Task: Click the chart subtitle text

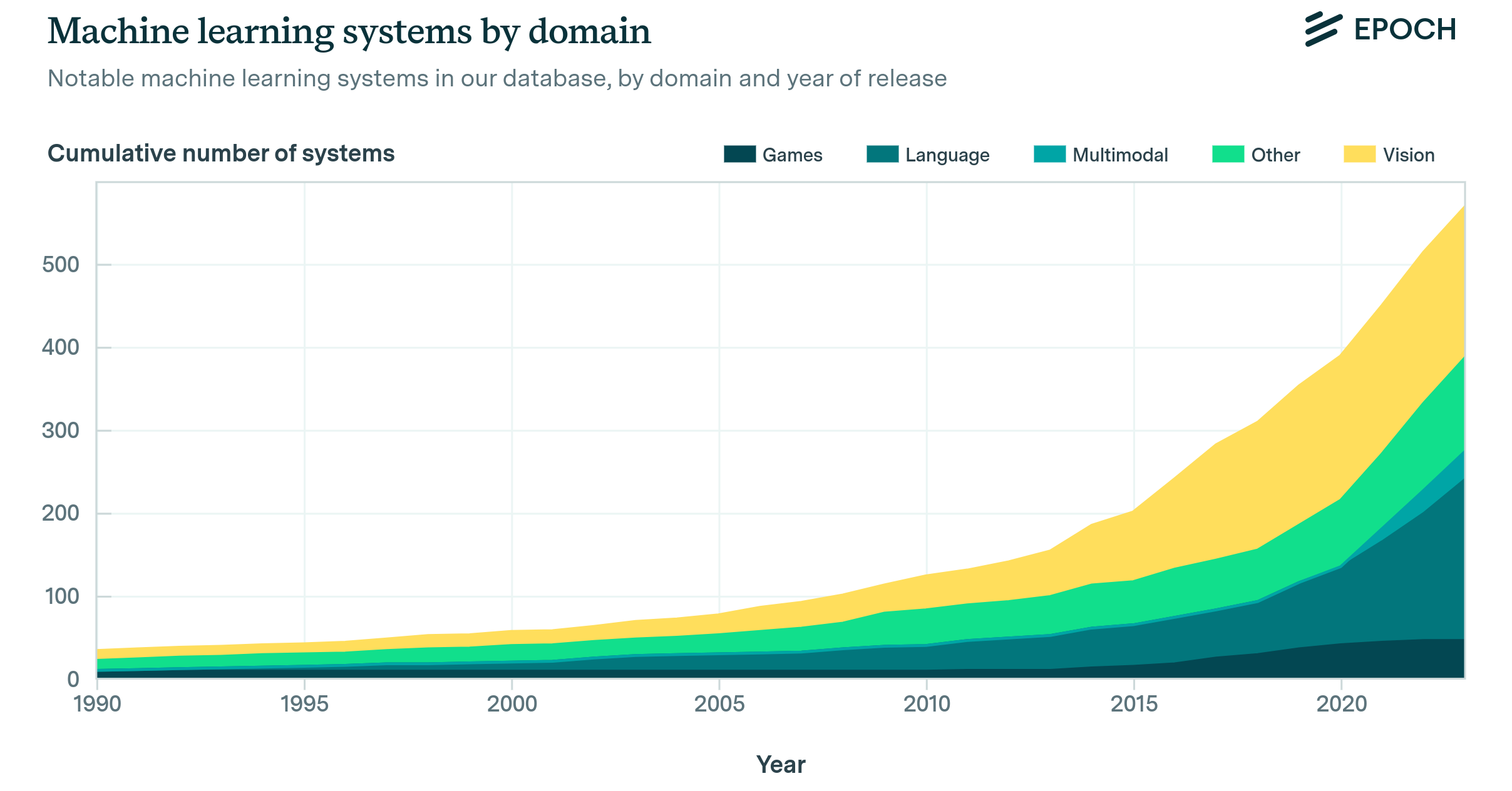Action: point(498,78)
